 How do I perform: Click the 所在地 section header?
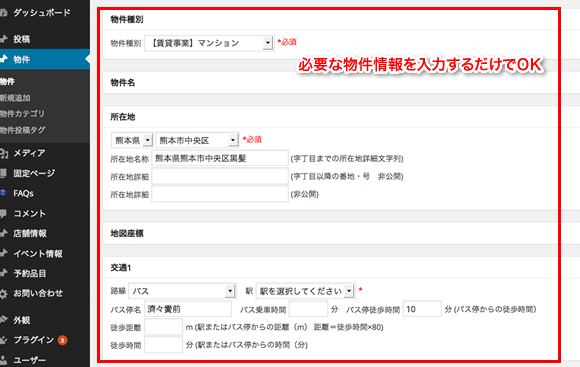coord(122,117)
